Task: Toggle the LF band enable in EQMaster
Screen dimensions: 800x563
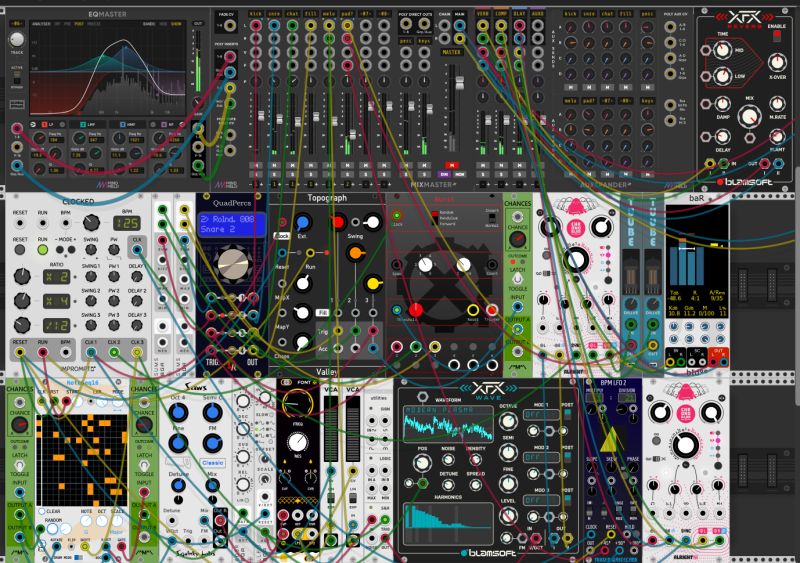Action: 44,125
